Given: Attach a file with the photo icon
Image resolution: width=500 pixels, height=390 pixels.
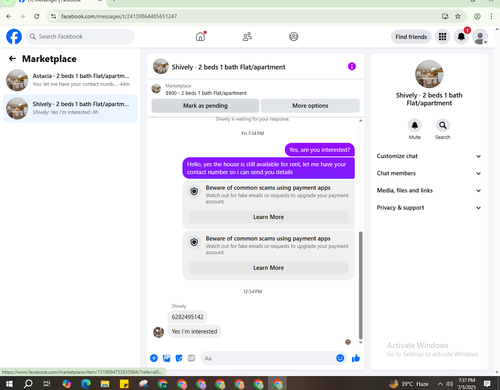Looking at the screenshot, I should point(166,358).
